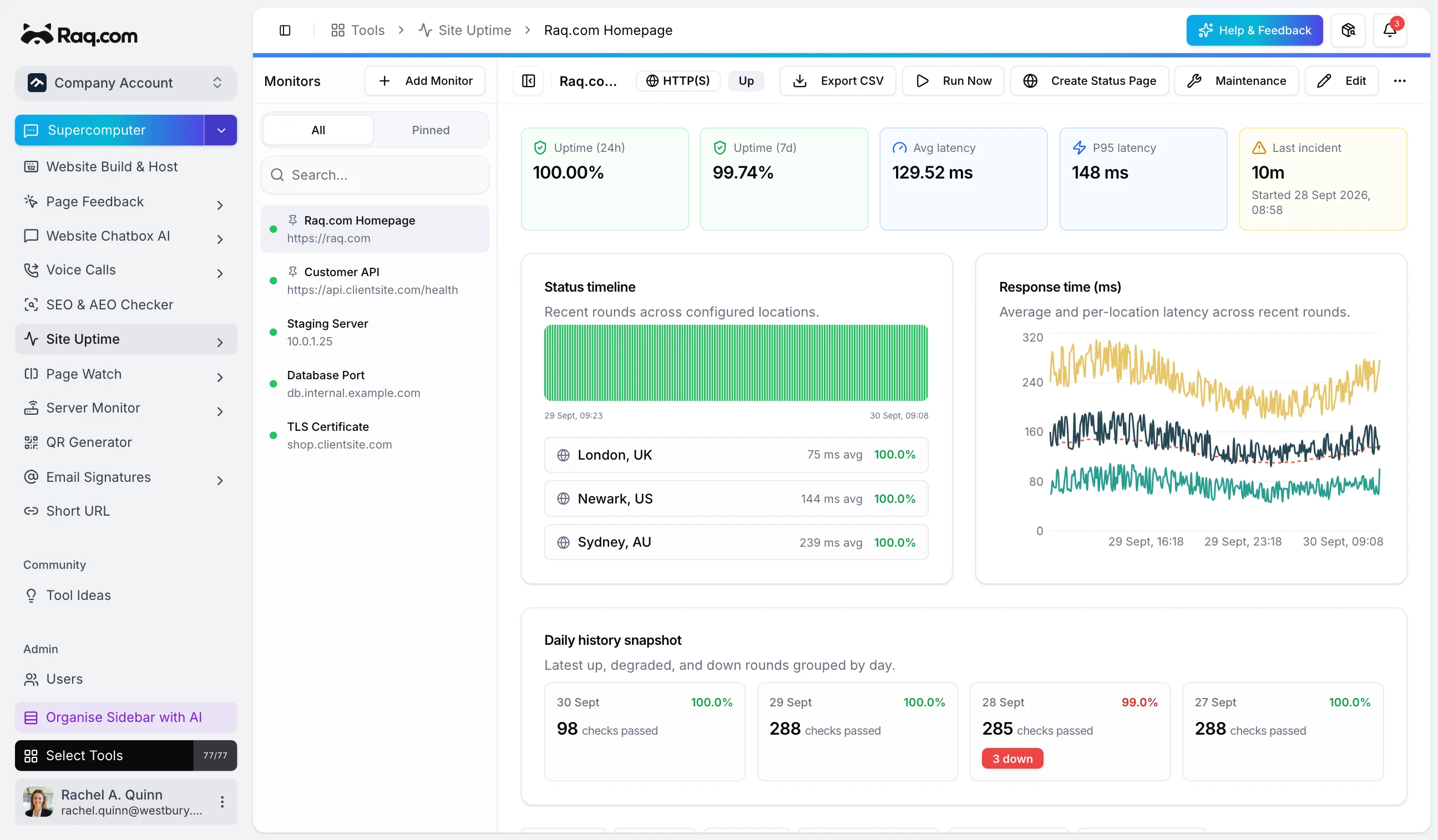The image size is (1438, 840).
Task: Click the Edit monitor button
Action: 1341,81
